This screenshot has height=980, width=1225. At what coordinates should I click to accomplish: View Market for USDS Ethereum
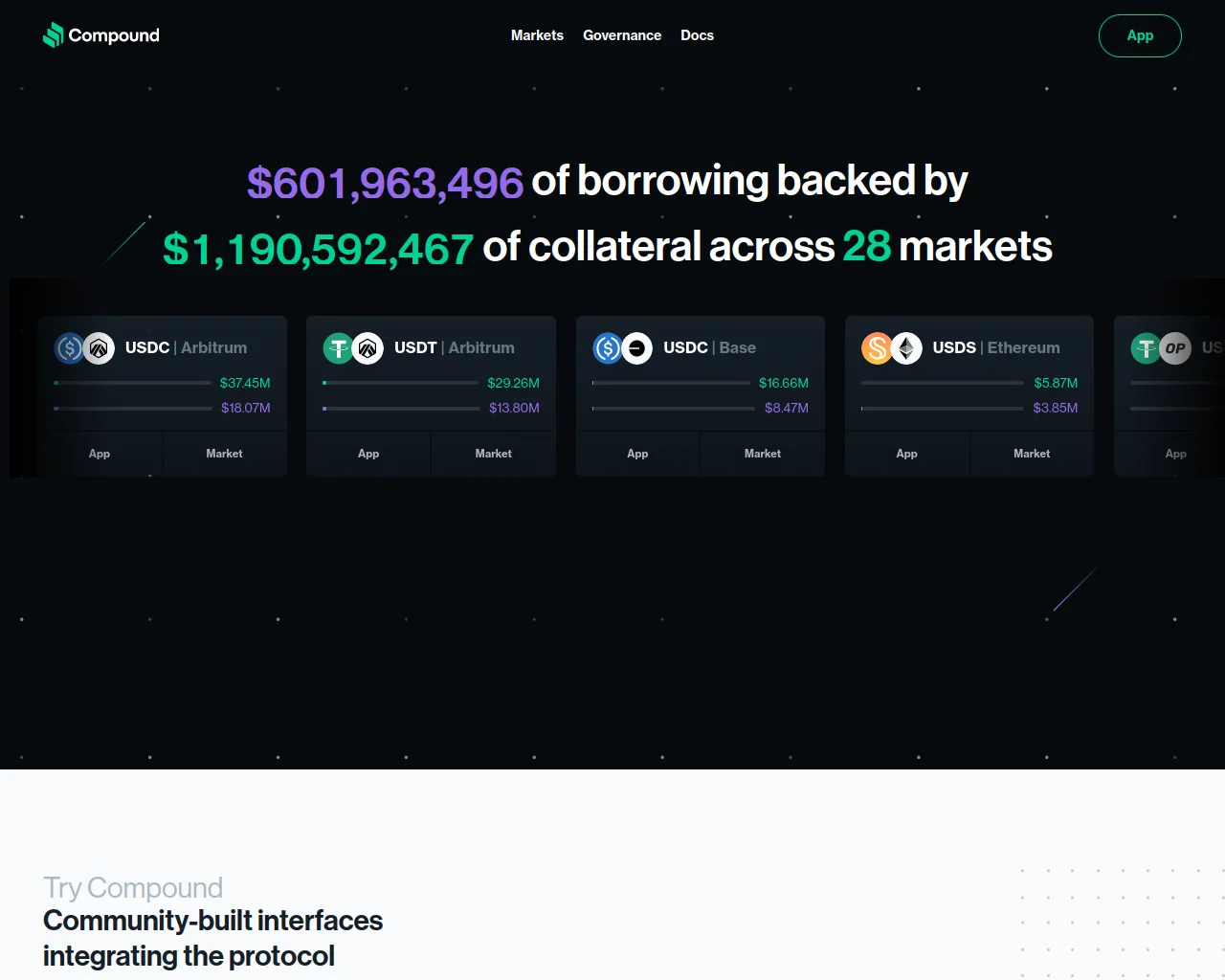pyautogui.click(x=1032, y=454)
